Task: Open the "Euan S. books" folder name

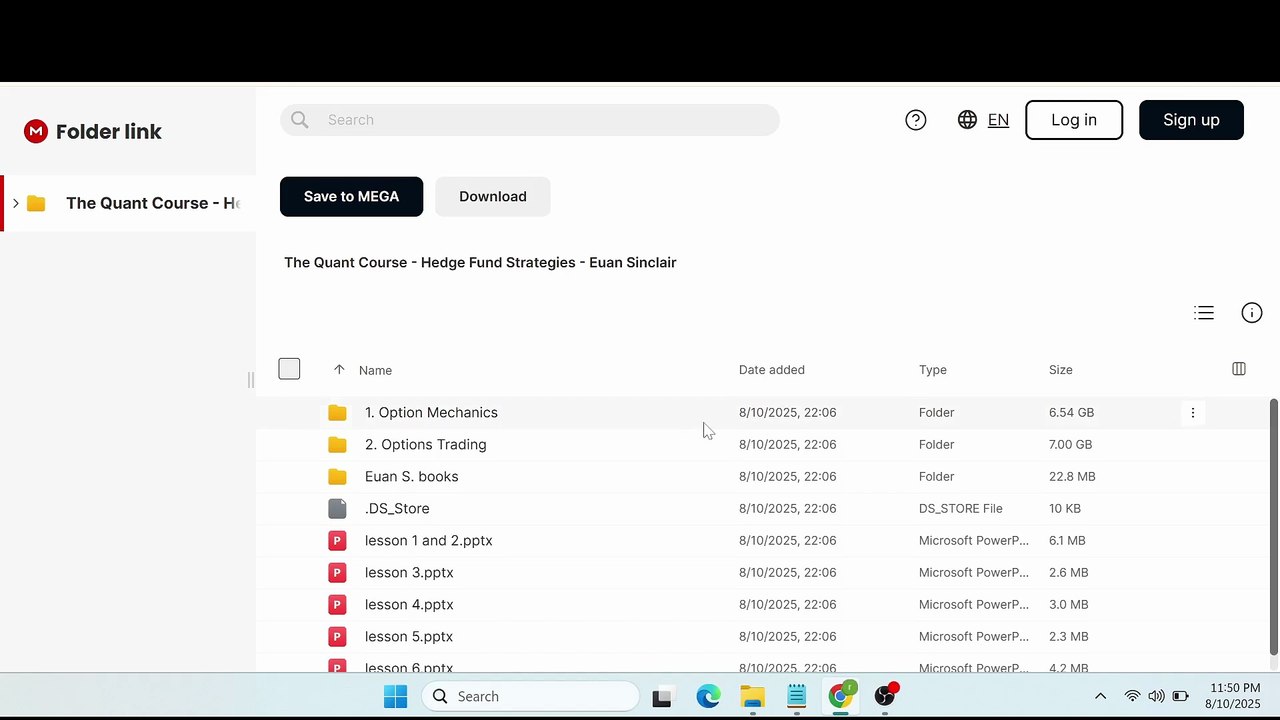Action: (x=412, y=476)
